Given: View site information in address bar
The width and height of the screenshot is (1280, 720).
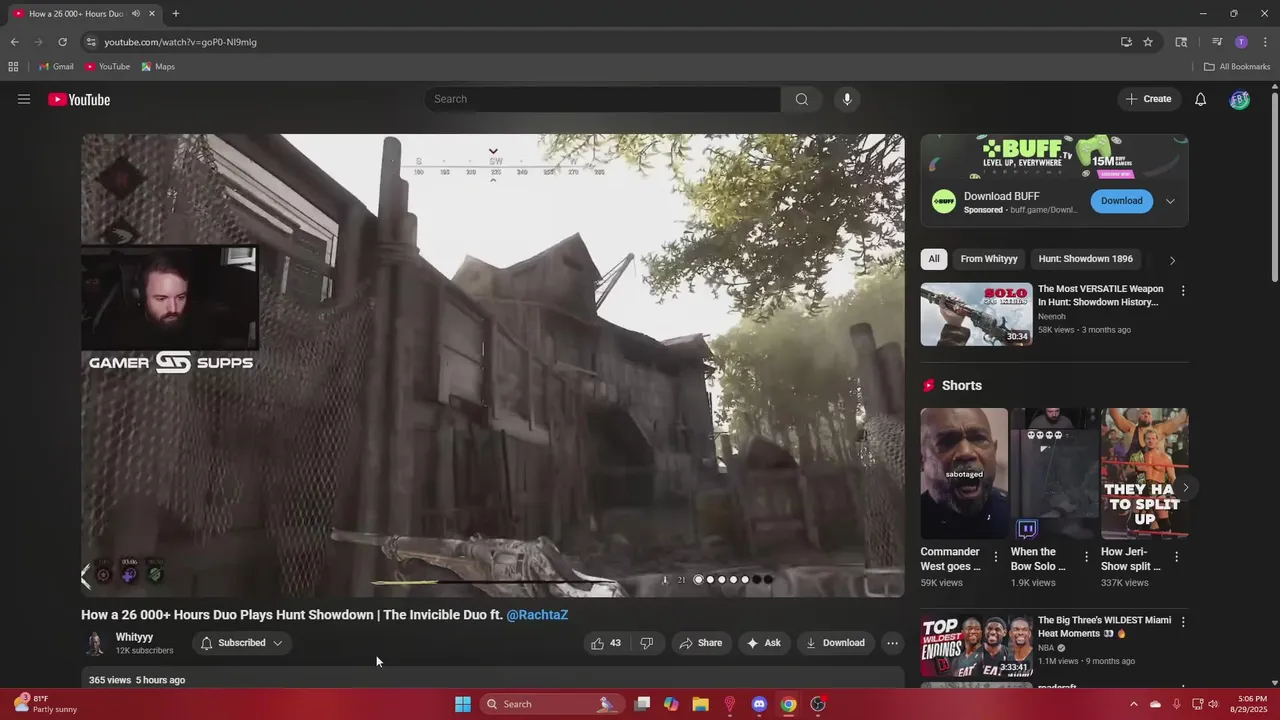Looking at the screenshot, I should tap(90, 42).
